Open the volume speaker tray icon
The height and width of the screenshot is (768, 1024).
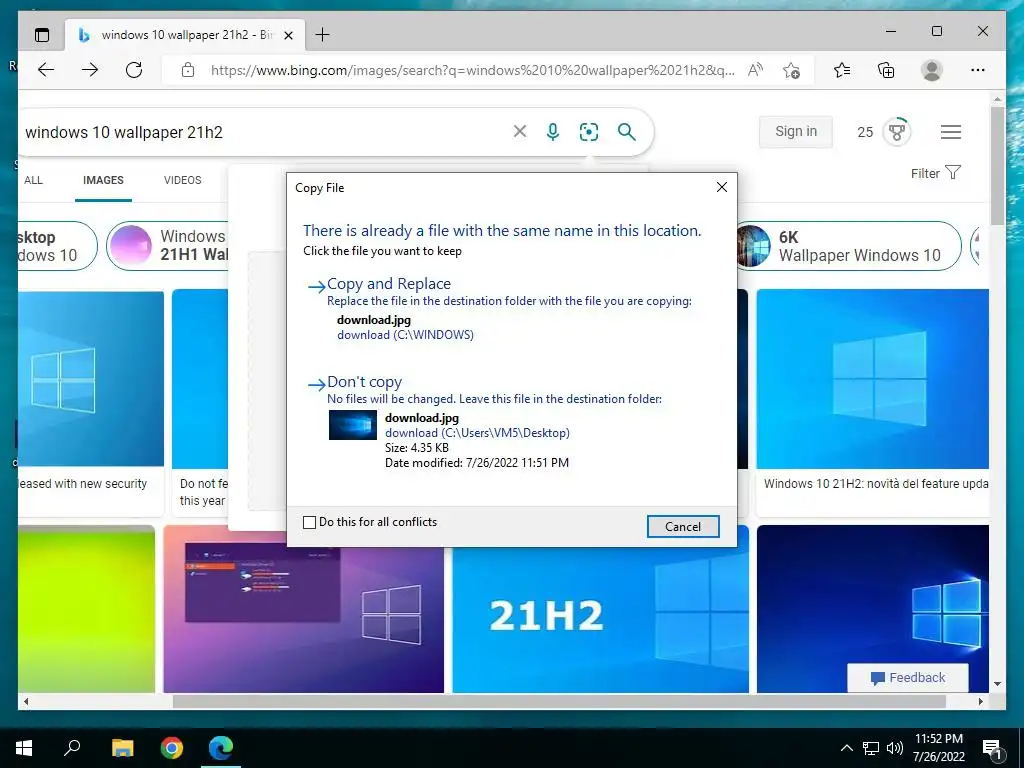[894, 748]
